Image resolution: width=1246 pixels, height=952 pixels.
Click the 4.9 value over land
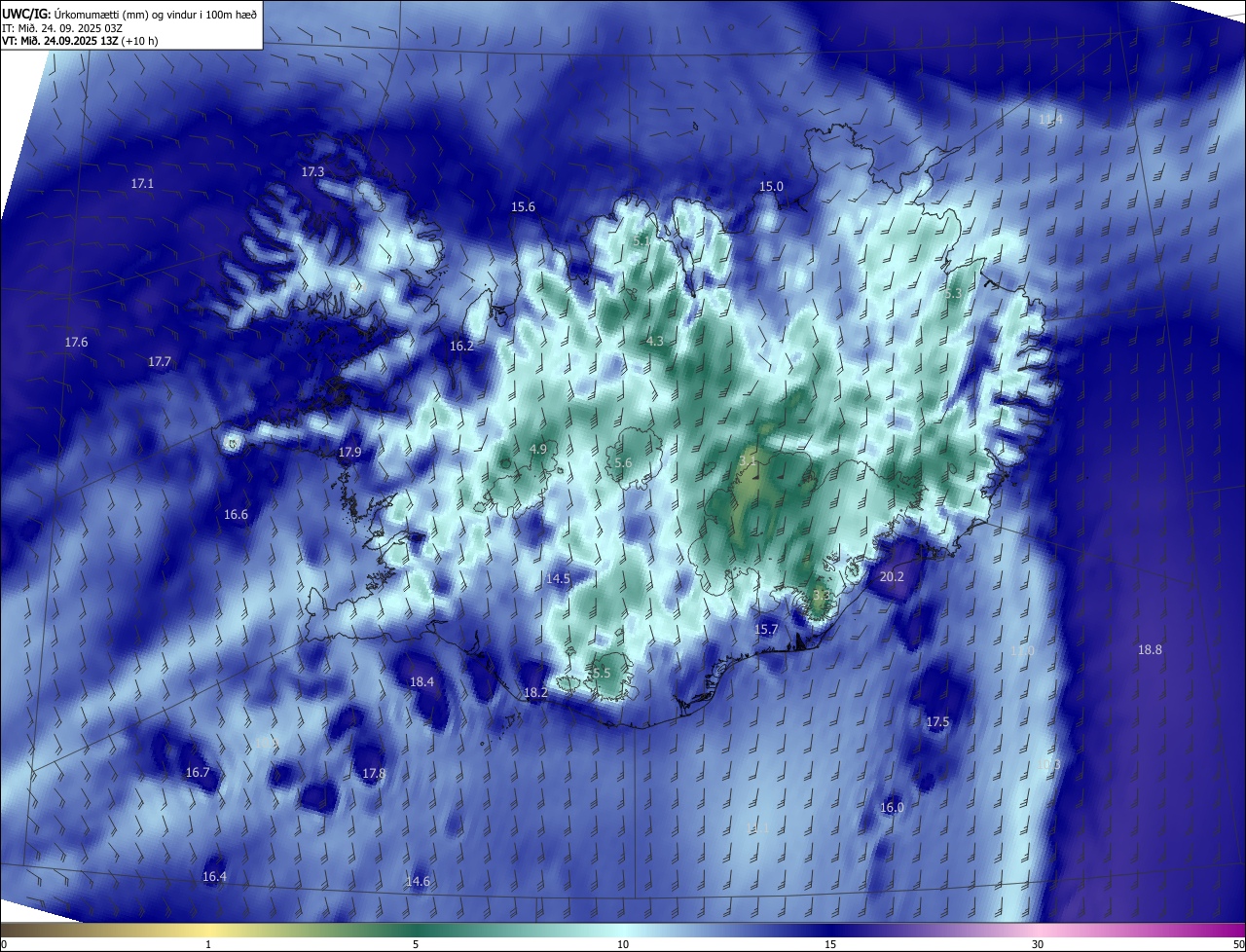pyautogui.click(x=537, y=449)
